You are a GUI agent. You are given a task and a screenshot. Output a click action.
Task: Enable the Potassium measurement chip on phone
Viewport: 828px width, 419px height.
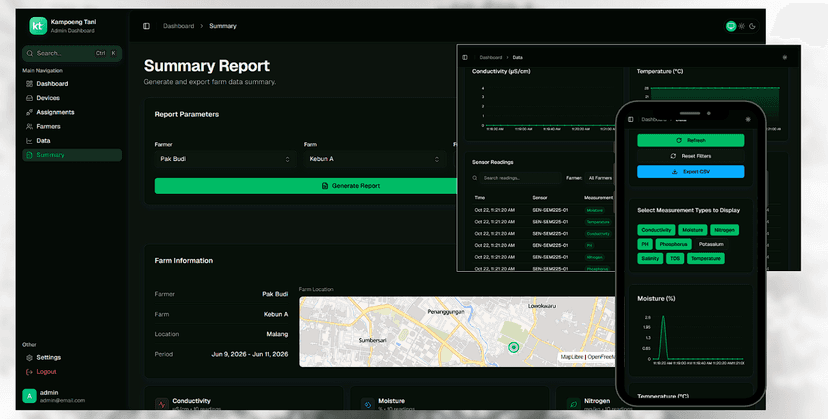711,244
